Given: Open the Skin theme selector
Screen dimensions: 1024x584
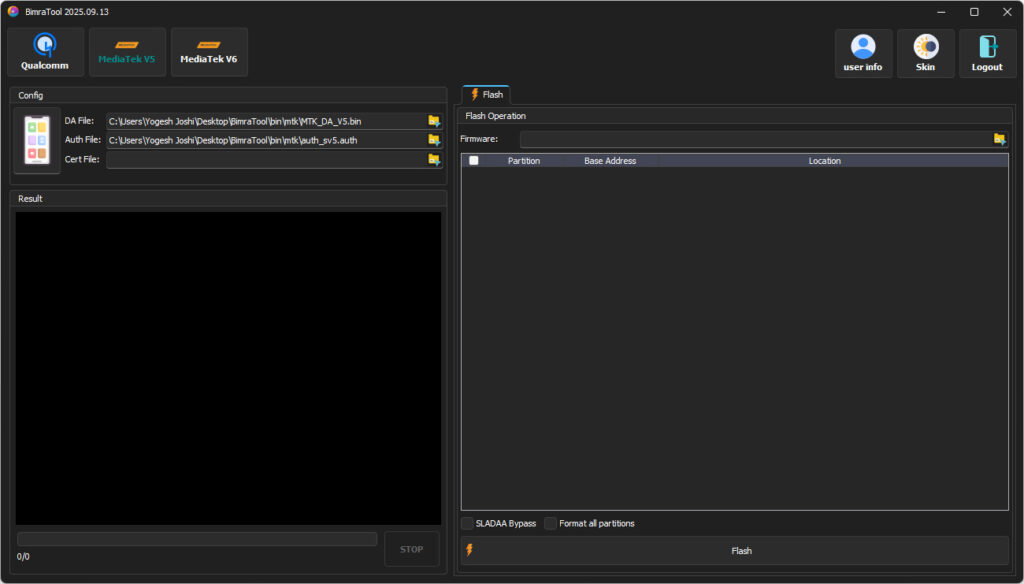Looking at the screenshot, I should (925, 53).
